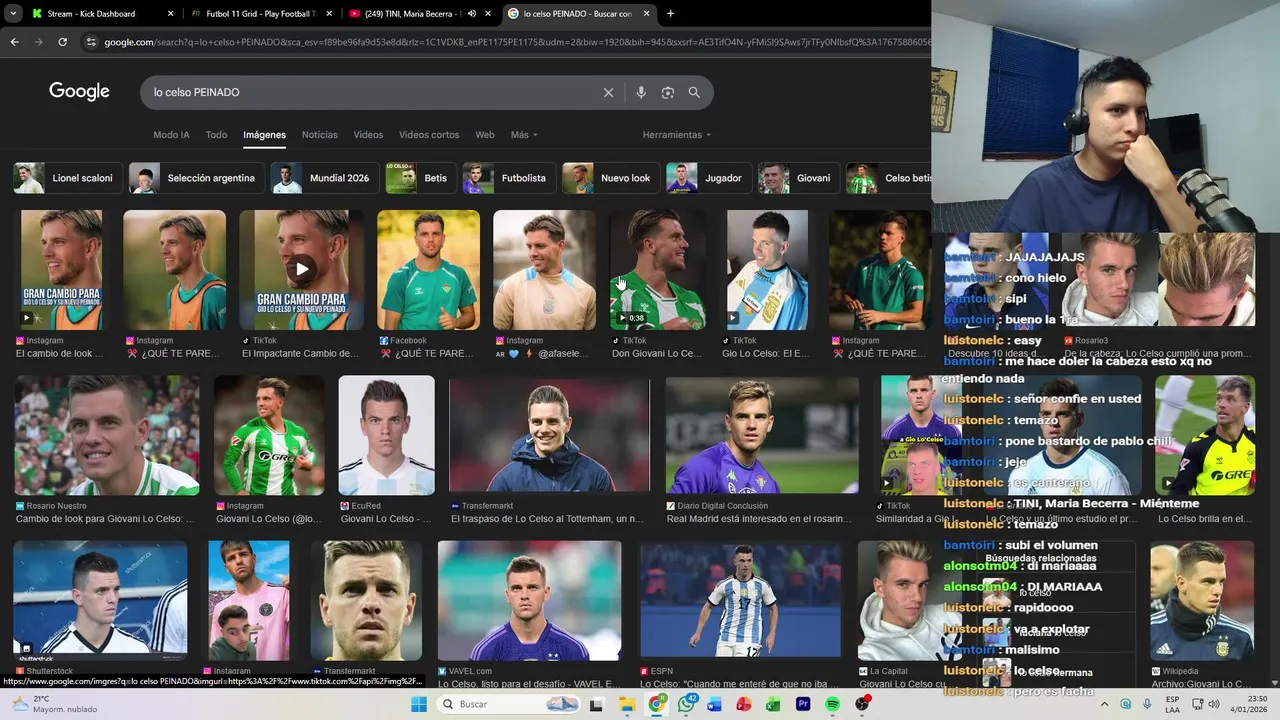Close the Futbol 11 Grid tab

330,14
